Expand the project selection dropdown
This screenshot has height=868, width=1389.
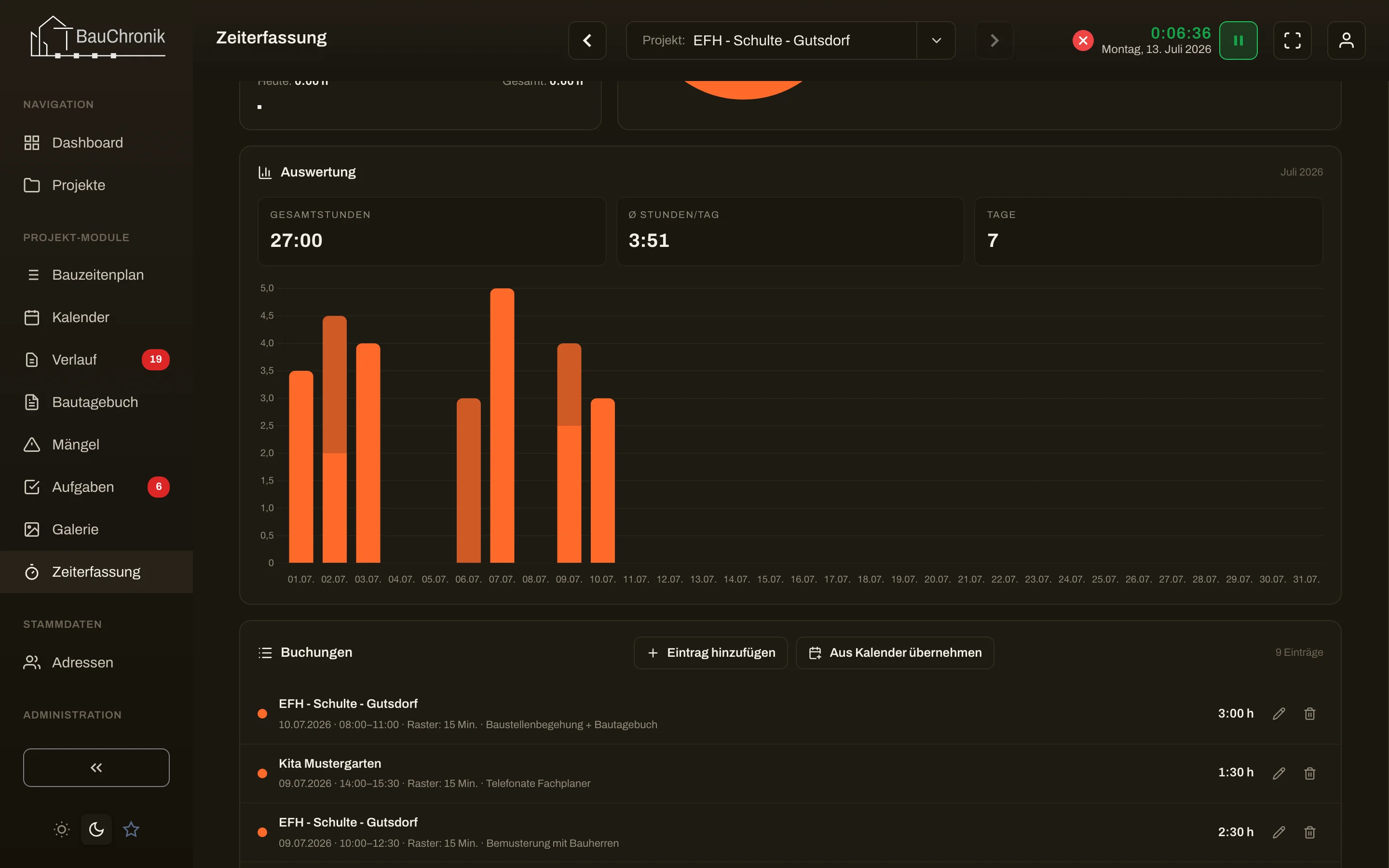click(x=936, y=40)
